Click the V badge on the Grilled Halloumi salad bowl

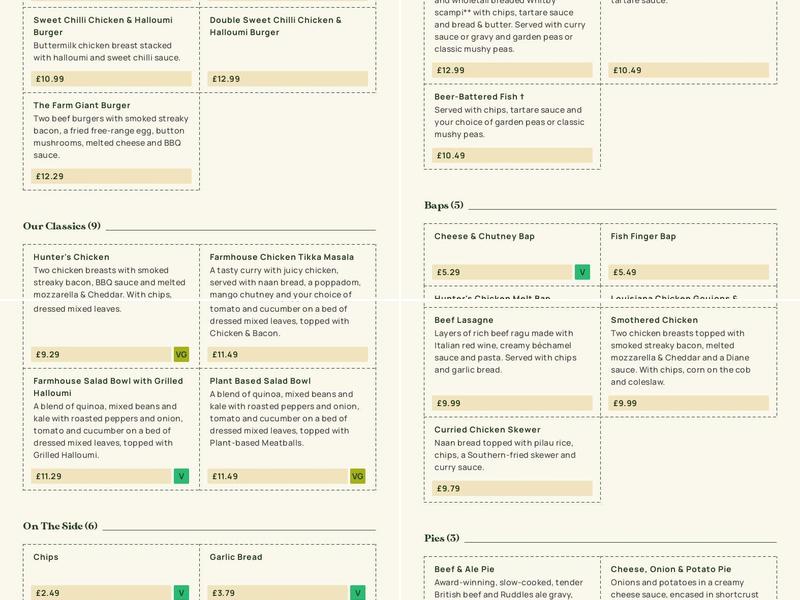pyautogui.click(x=181, y=476)
